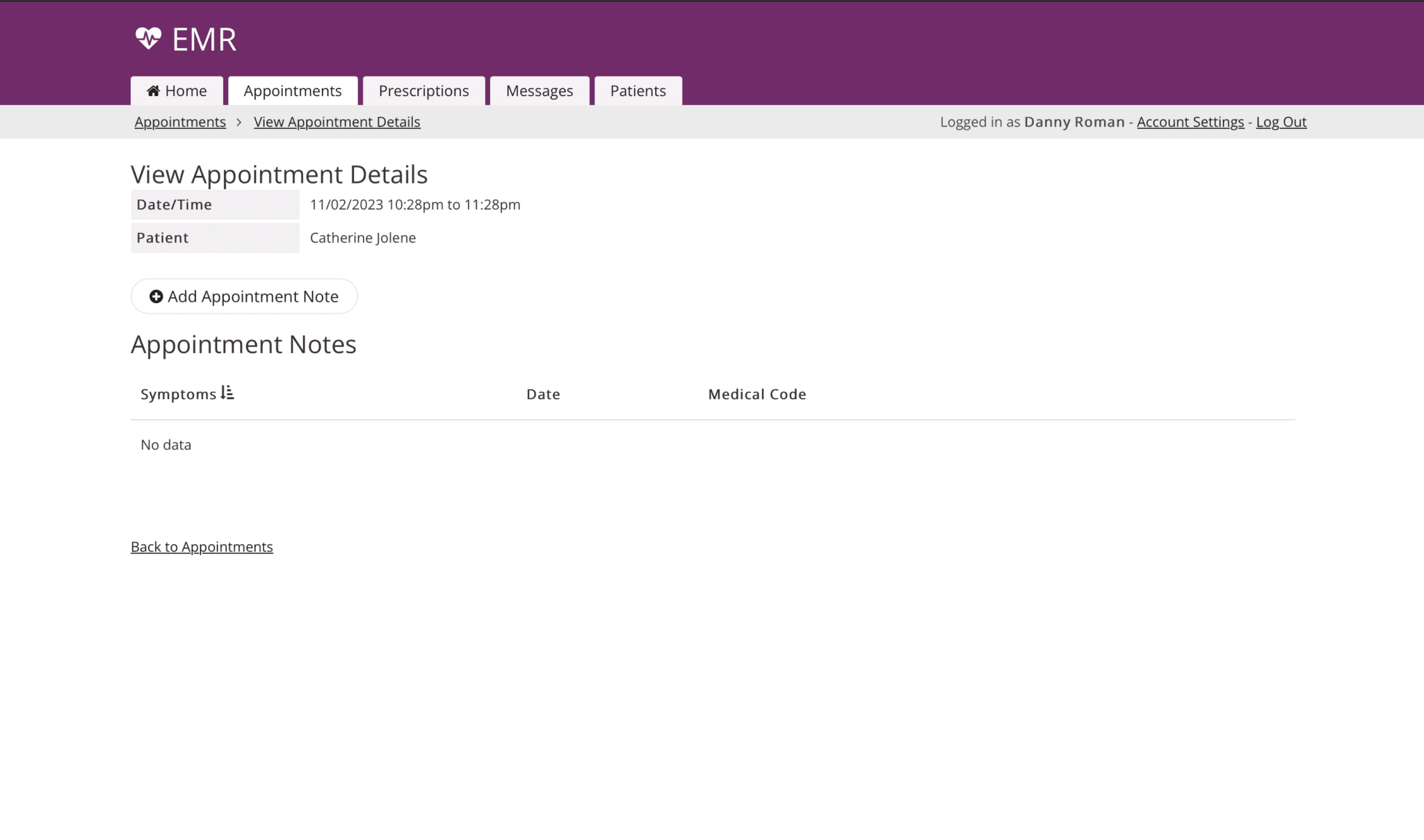Click the Medical Code column header
Image resolution: width=1424 pixels, height=840 pixels.
[x=756, y=394]
